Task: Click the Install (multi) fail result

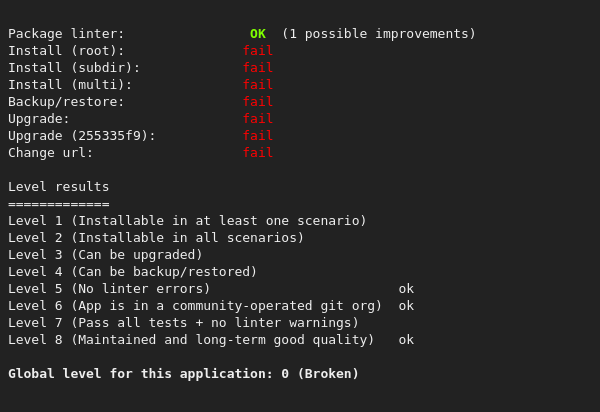Action: pos(258,85)
